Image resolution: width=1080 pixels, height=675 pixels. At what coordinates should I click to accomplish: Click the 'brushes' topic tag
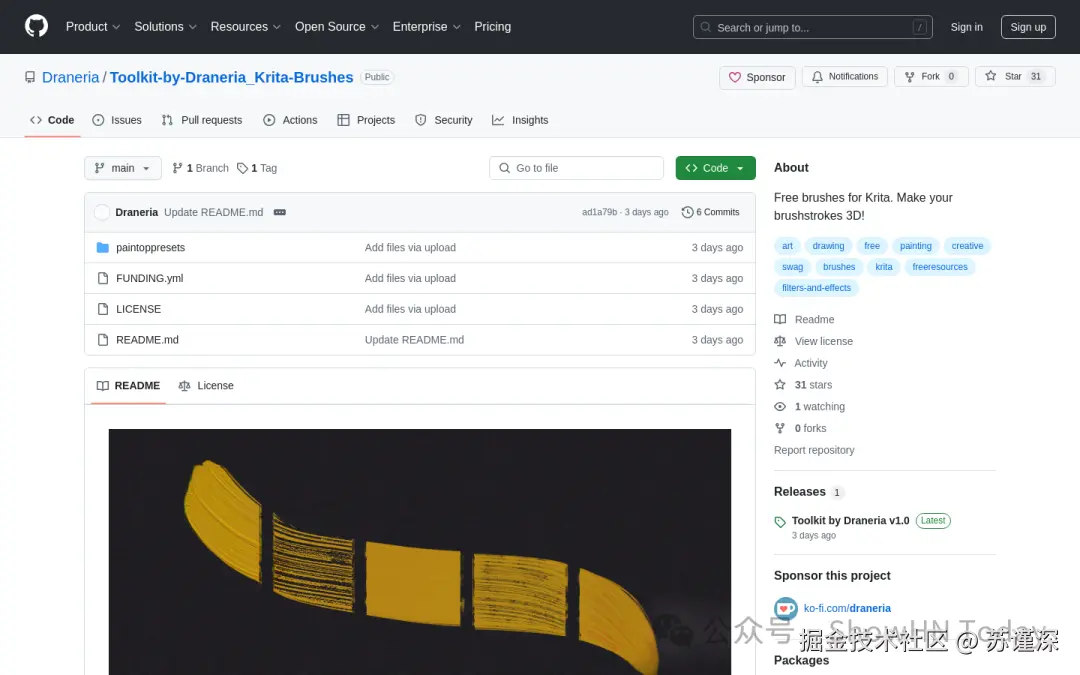coord(838,267)
